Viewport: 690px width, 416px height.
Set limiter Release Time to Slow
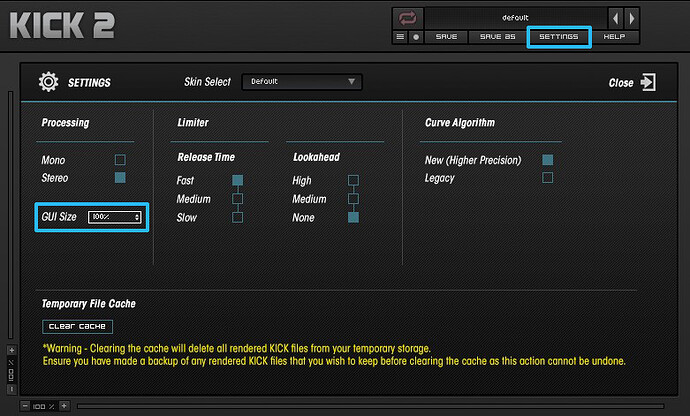(x=238, y=217)
